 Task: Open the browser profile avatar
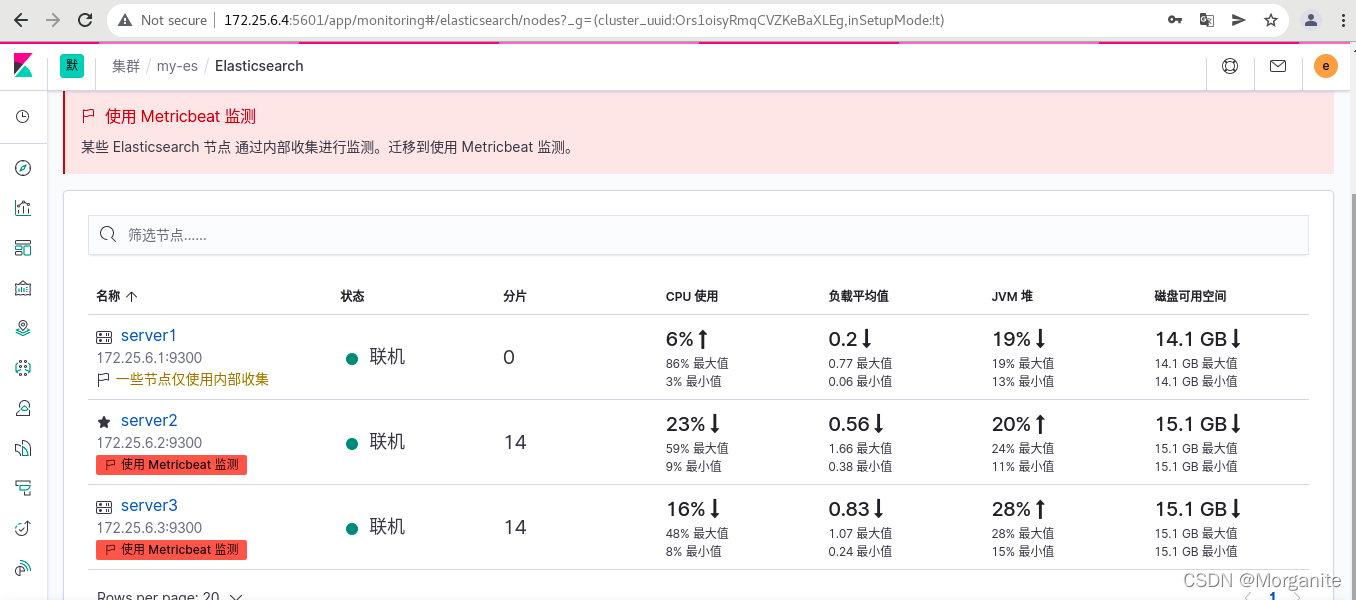coord(1311,20)
